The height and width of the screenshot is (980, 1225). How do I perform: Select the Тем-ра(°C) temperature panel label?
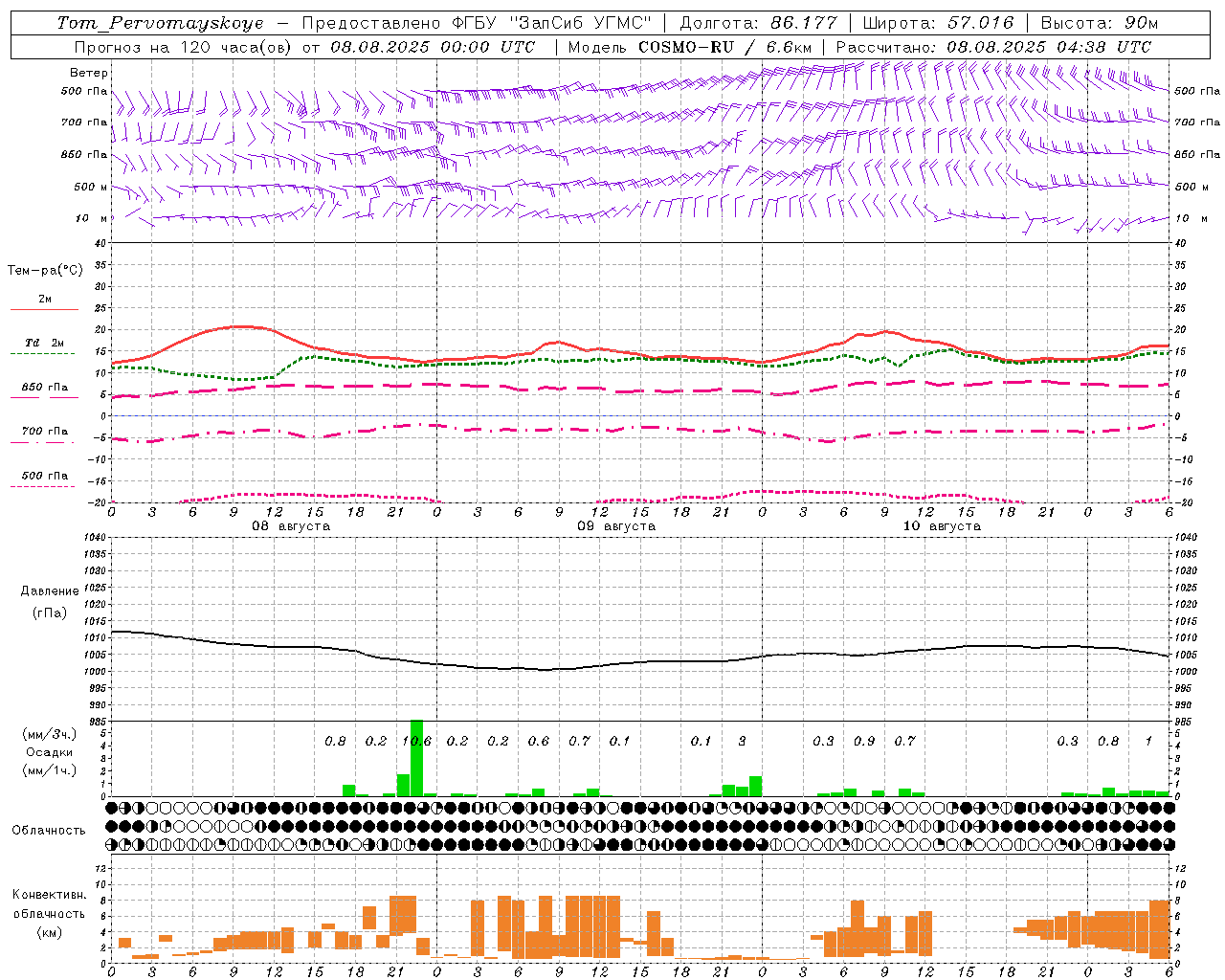(x=45, y=271)
